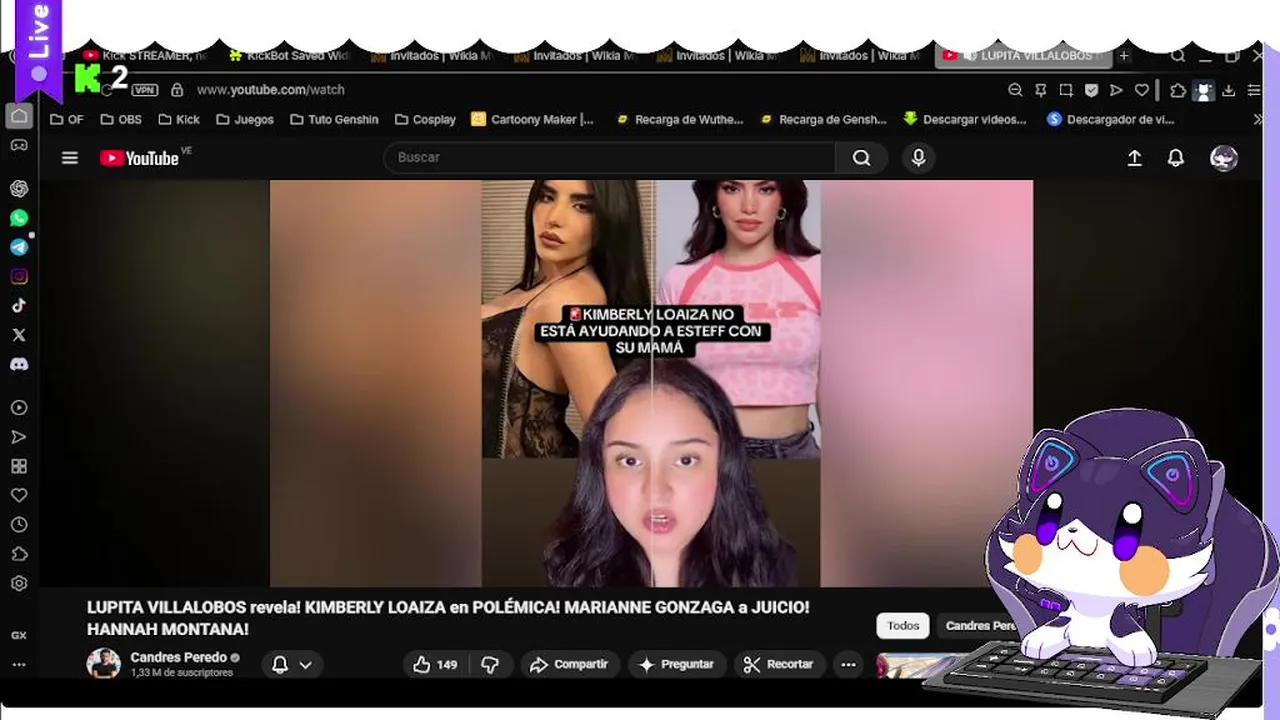Open more actions three-dot menu under video
Viewport: 1280px width, 720px height.
pos(848,664)
